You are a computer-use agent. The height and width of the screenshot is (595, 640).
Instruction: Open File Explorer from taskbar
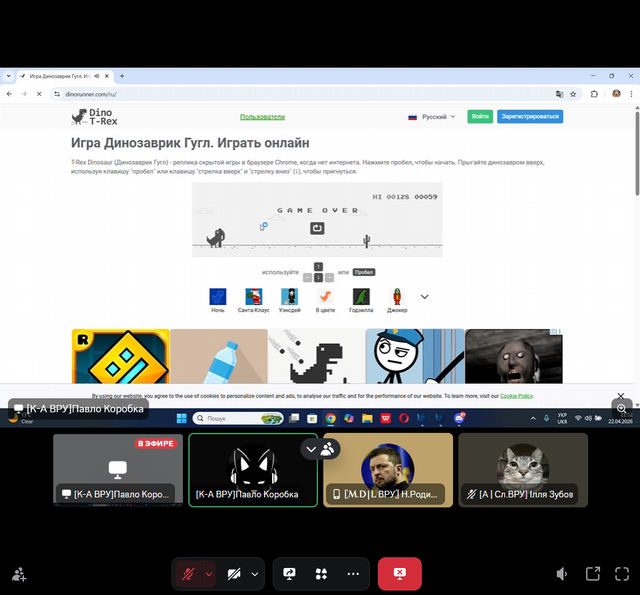(x=367, y=418)
